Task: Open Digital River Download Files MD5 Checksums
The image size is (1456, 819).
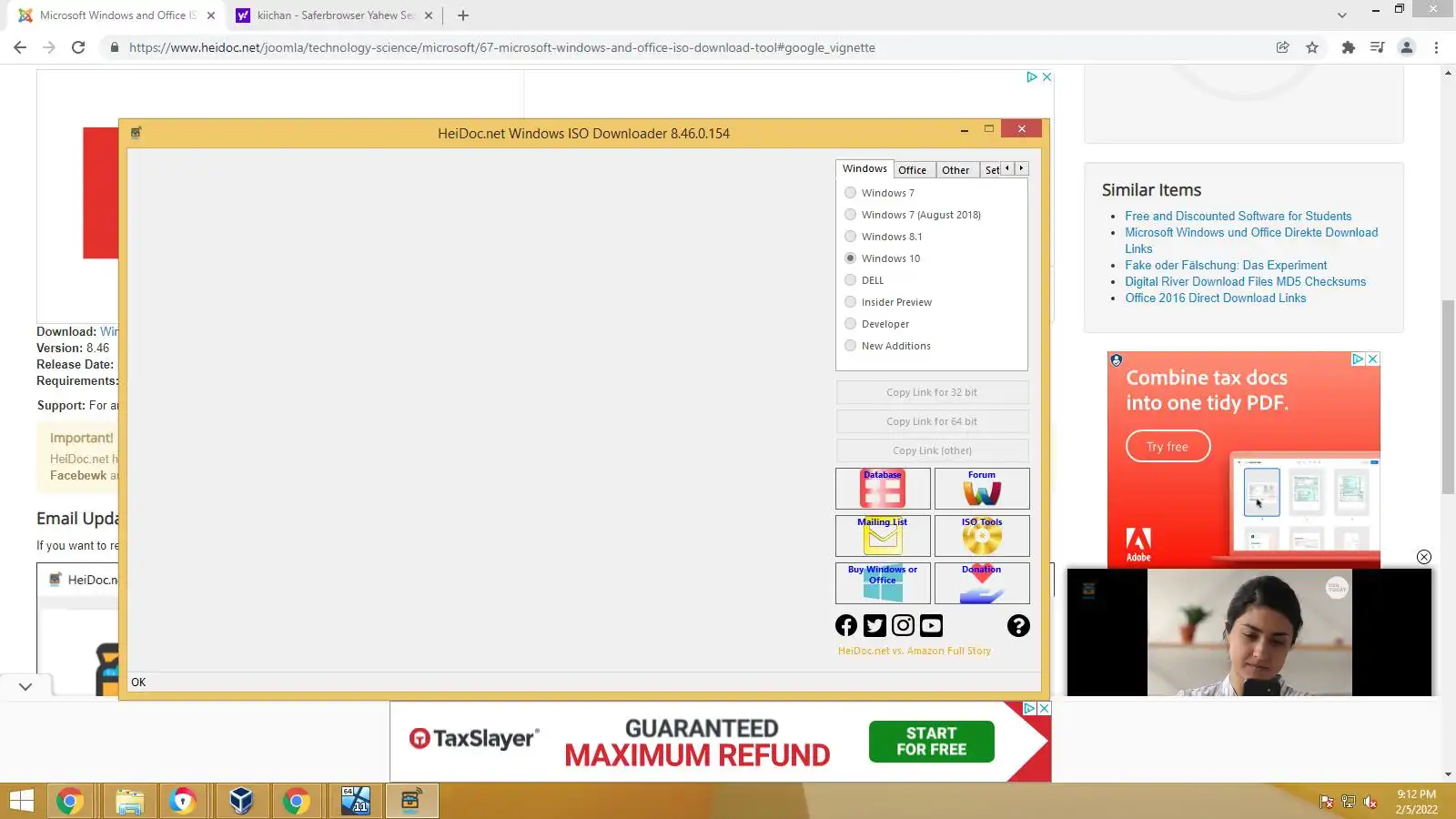Action: (x=1245, y=281)
